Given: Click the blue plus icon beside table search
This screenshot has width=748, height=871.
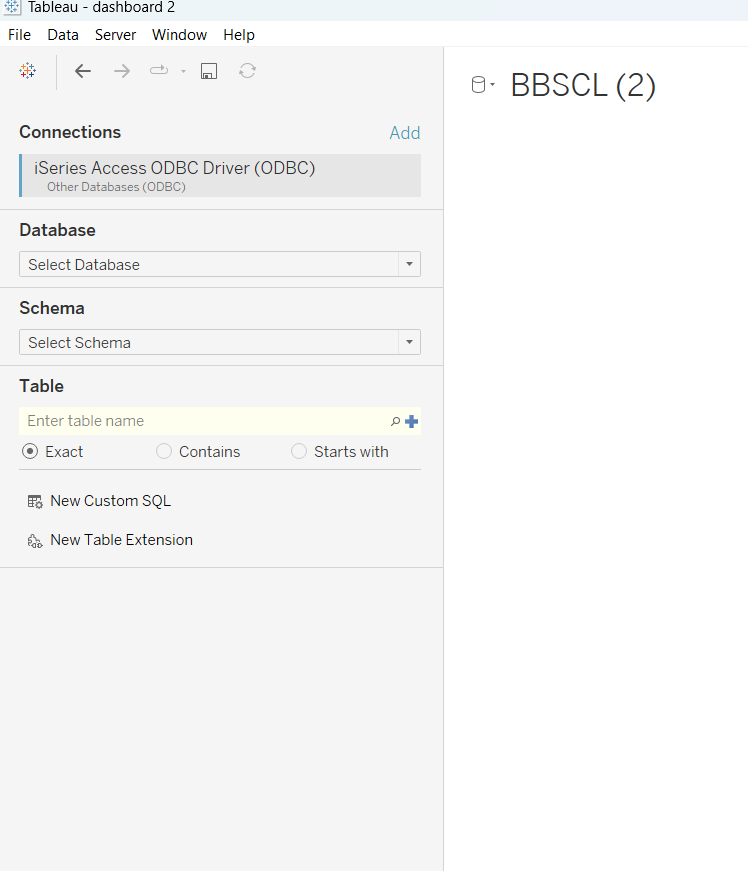Looking at the screenshot, I should click(x=411, y=422).
